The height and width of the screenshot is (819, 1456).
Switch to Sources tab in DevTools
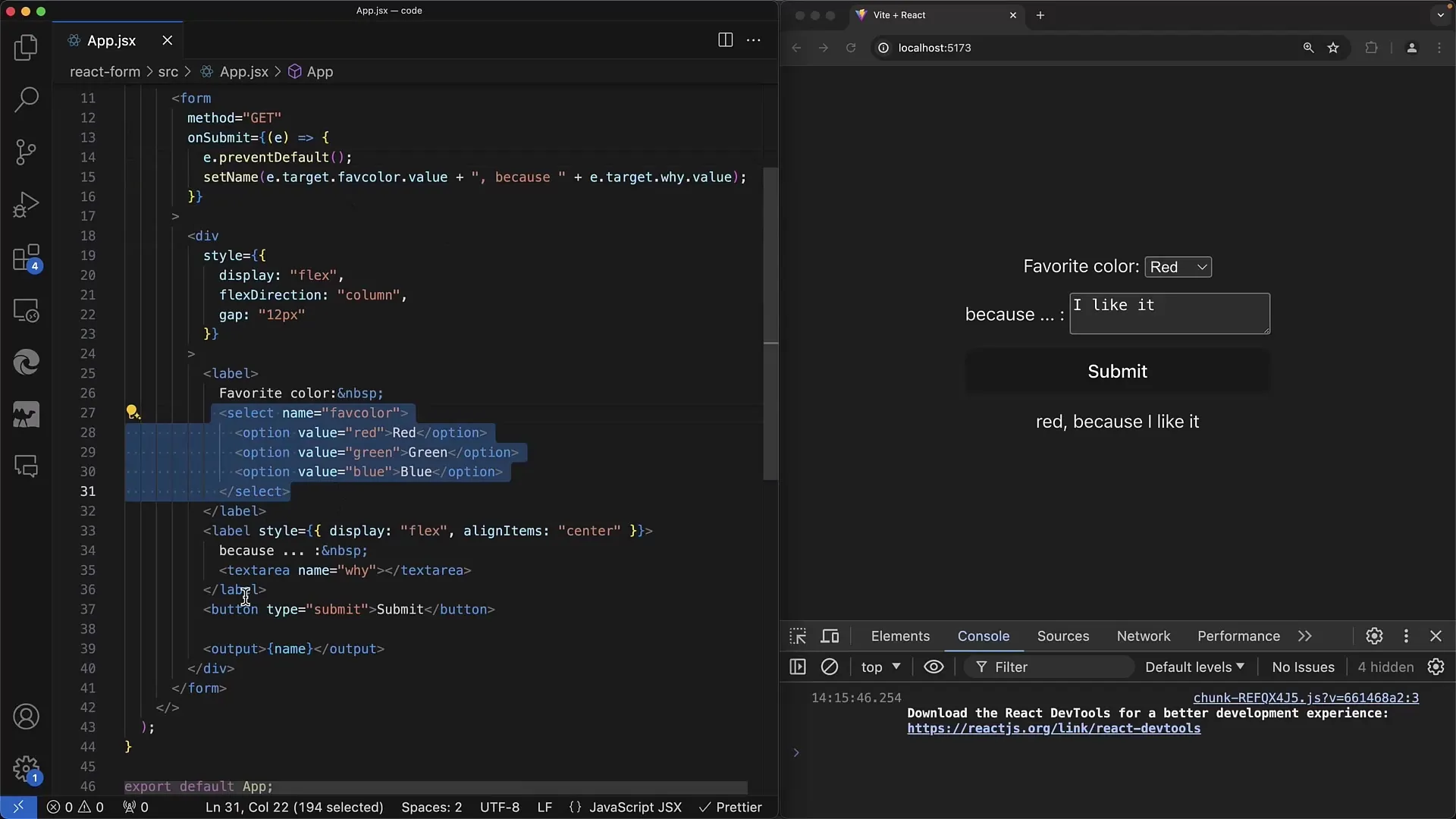click(1062, 636)
